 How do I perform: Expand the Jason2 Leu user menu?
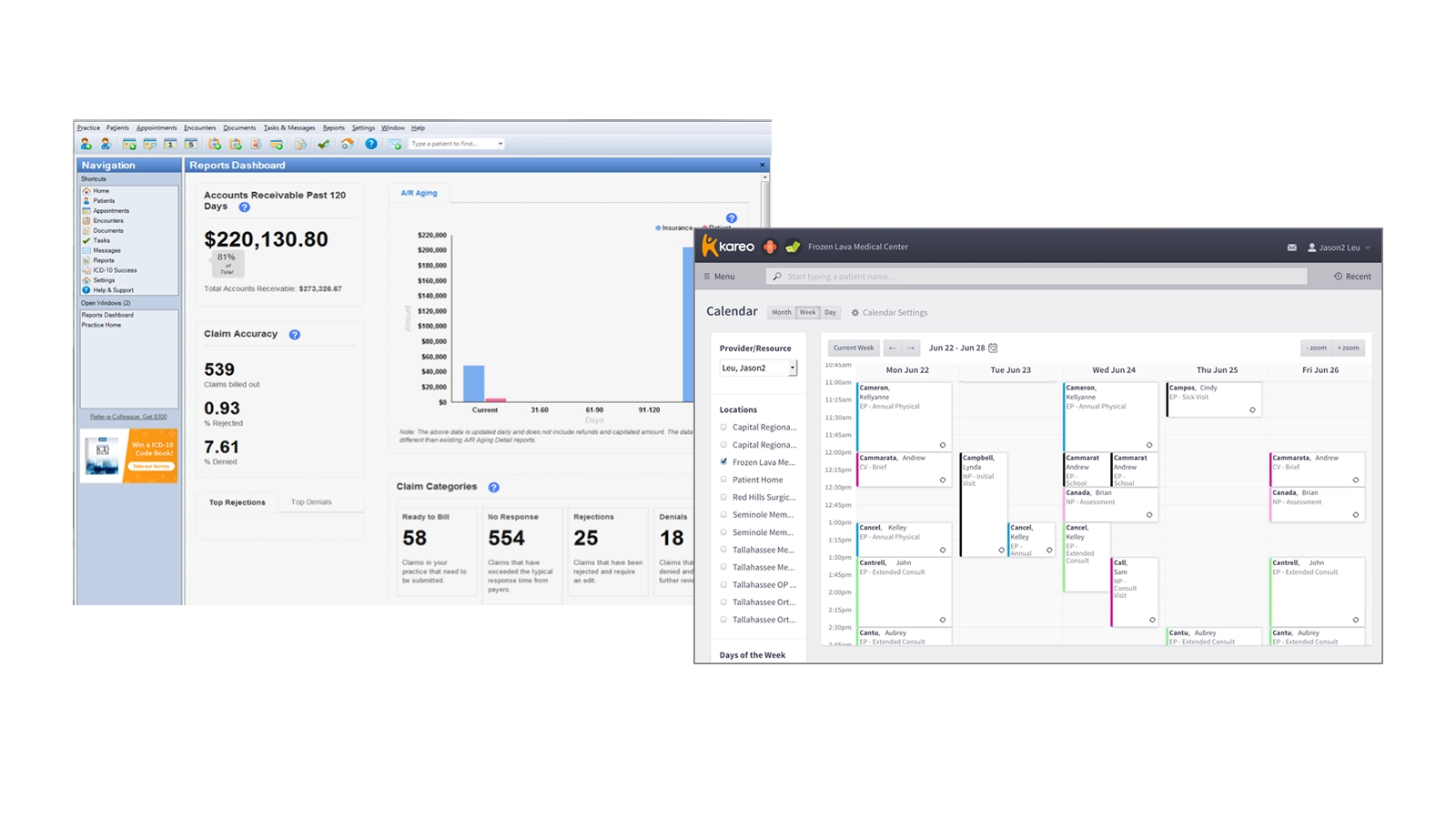[1339, 248]
